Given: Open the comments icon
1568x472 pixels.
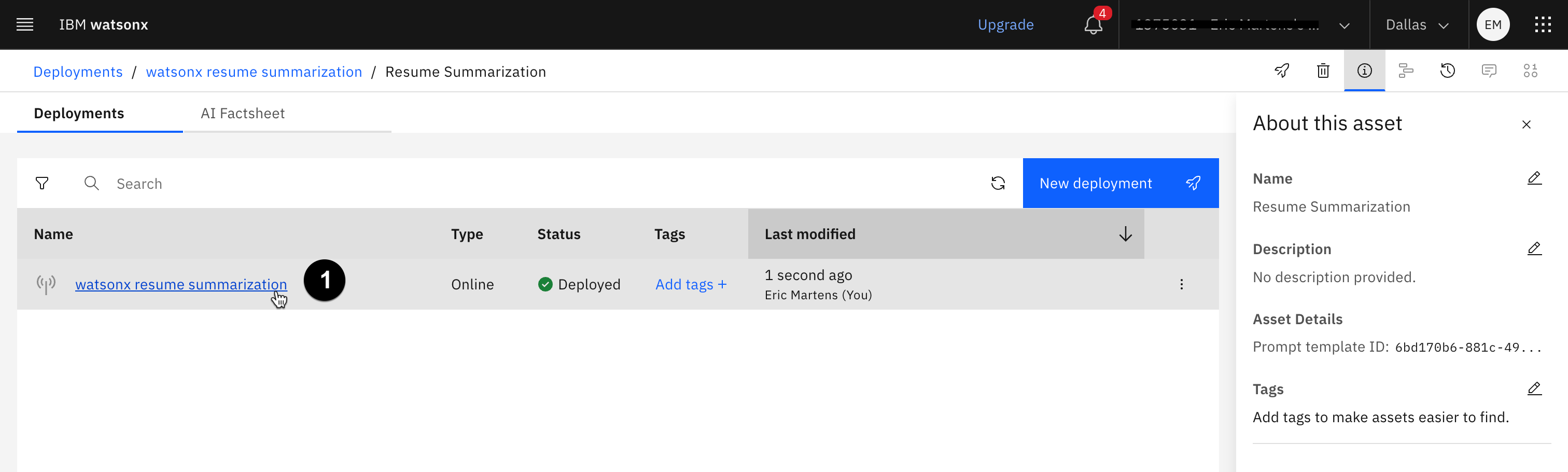Looking at the screenshot, I should coord(1489,71).
